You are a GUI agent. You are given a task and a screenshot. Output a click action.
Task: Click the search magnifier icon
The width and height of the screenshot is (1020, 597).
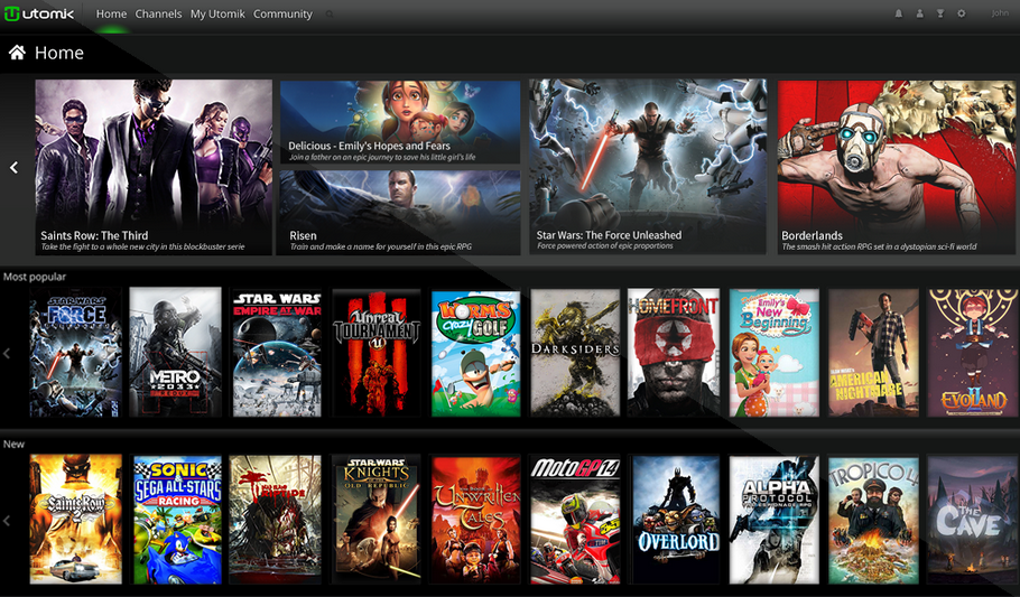pyautogui.click(x=330, y=14)
